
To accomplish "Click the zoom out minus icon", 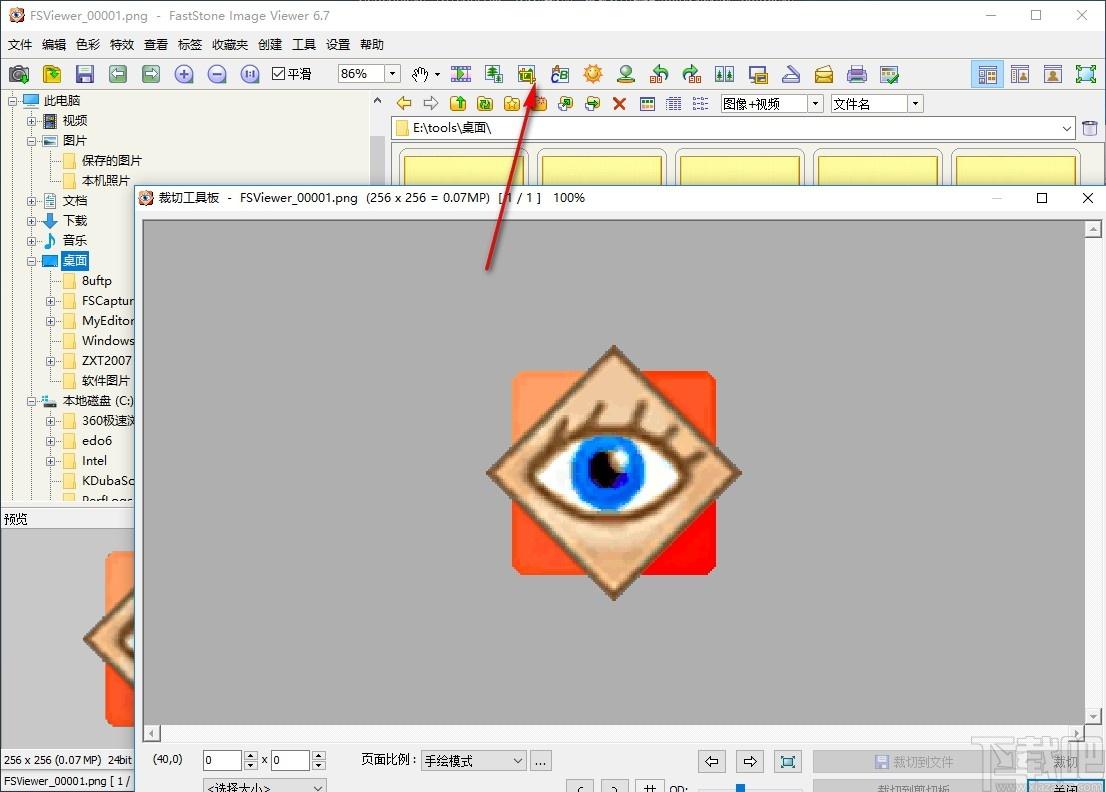I will tap(217, 74).
